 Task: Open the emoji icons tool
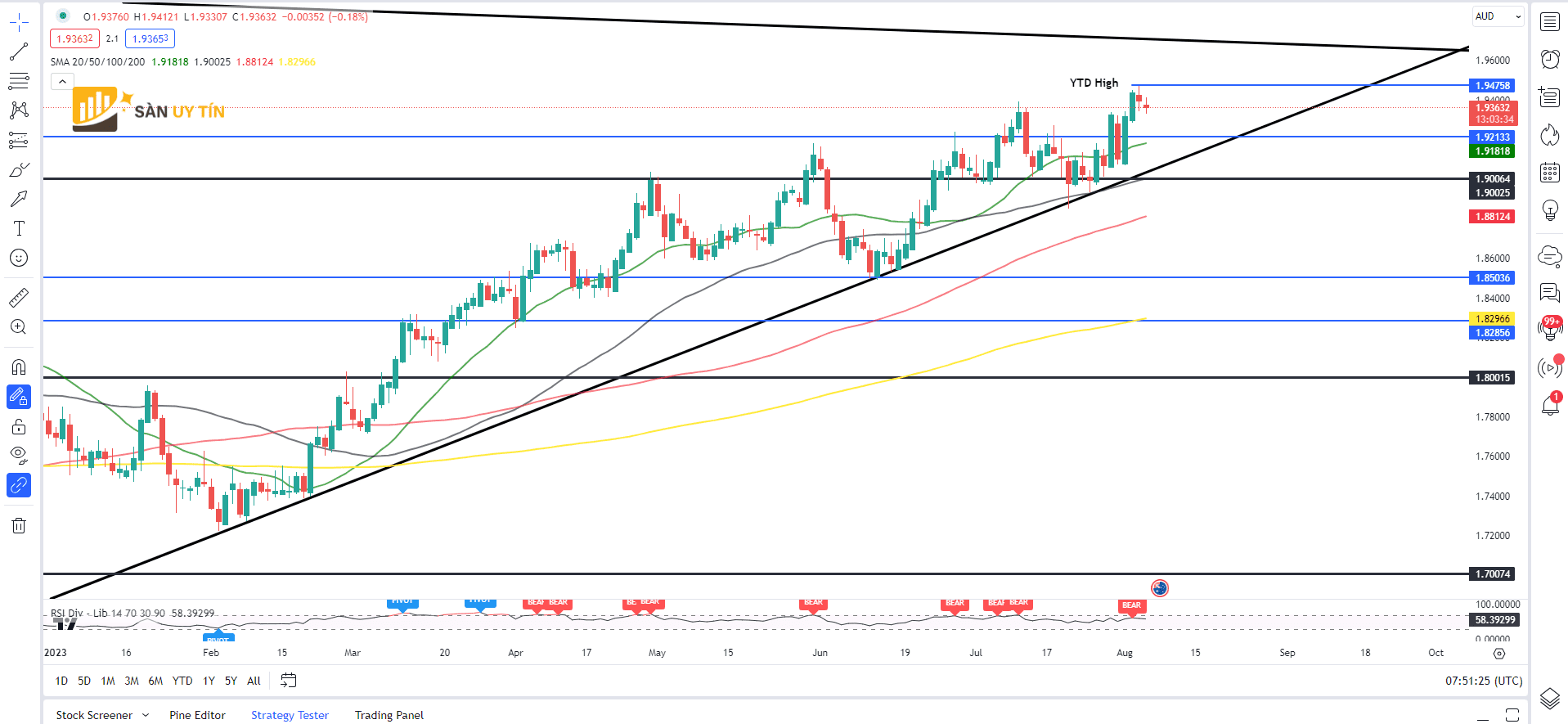(x=19, y=258)
